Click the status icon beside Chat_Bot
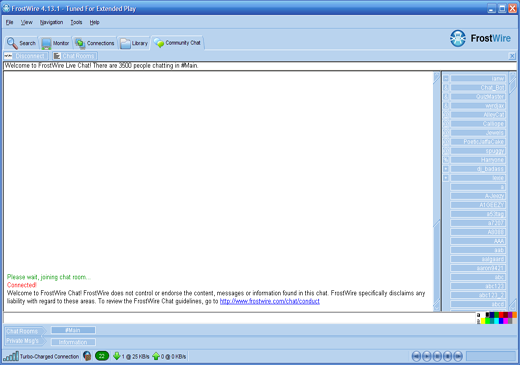The image size is (520, 365). [446, 88]
